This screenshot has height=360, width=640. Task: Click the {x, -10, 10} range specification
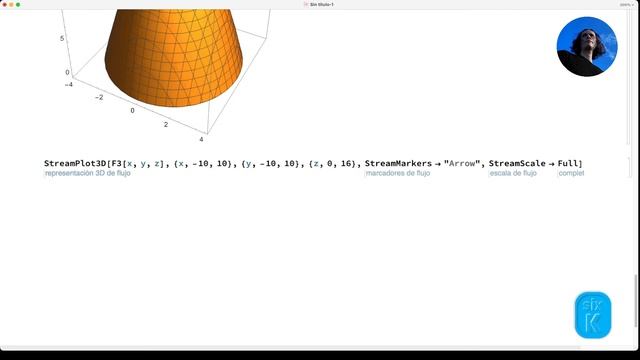pyautogui.click(x=203, y=163)
